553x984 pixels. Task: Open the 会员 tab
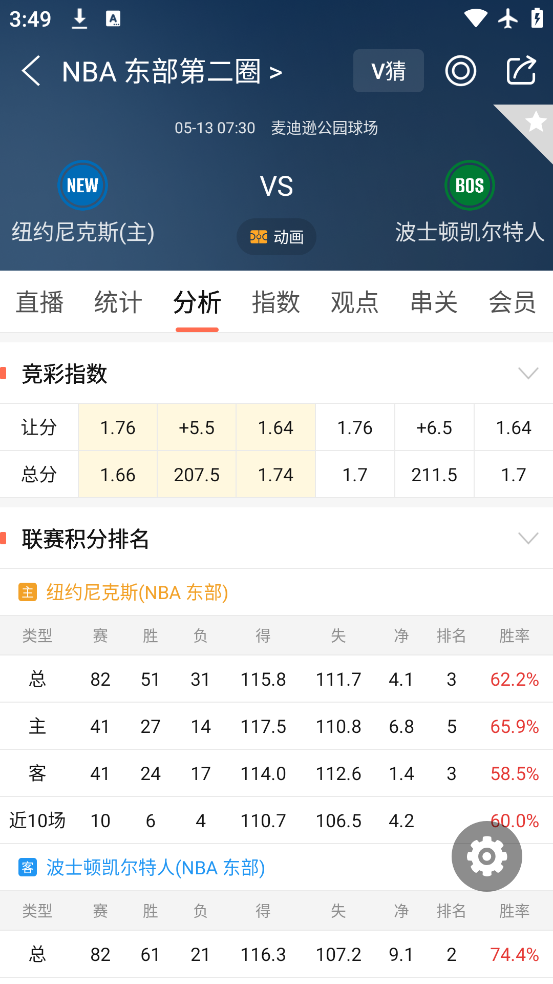[512, 302]
